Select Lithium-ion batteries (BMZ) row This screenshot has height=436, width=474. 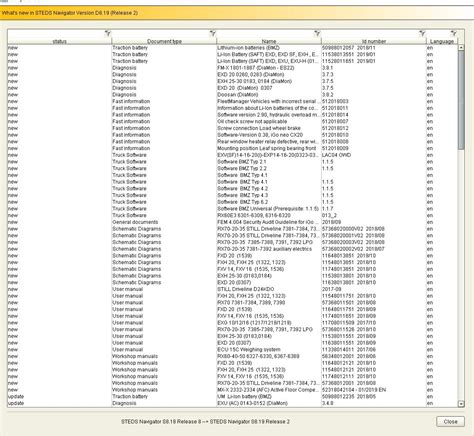point(233,48)
